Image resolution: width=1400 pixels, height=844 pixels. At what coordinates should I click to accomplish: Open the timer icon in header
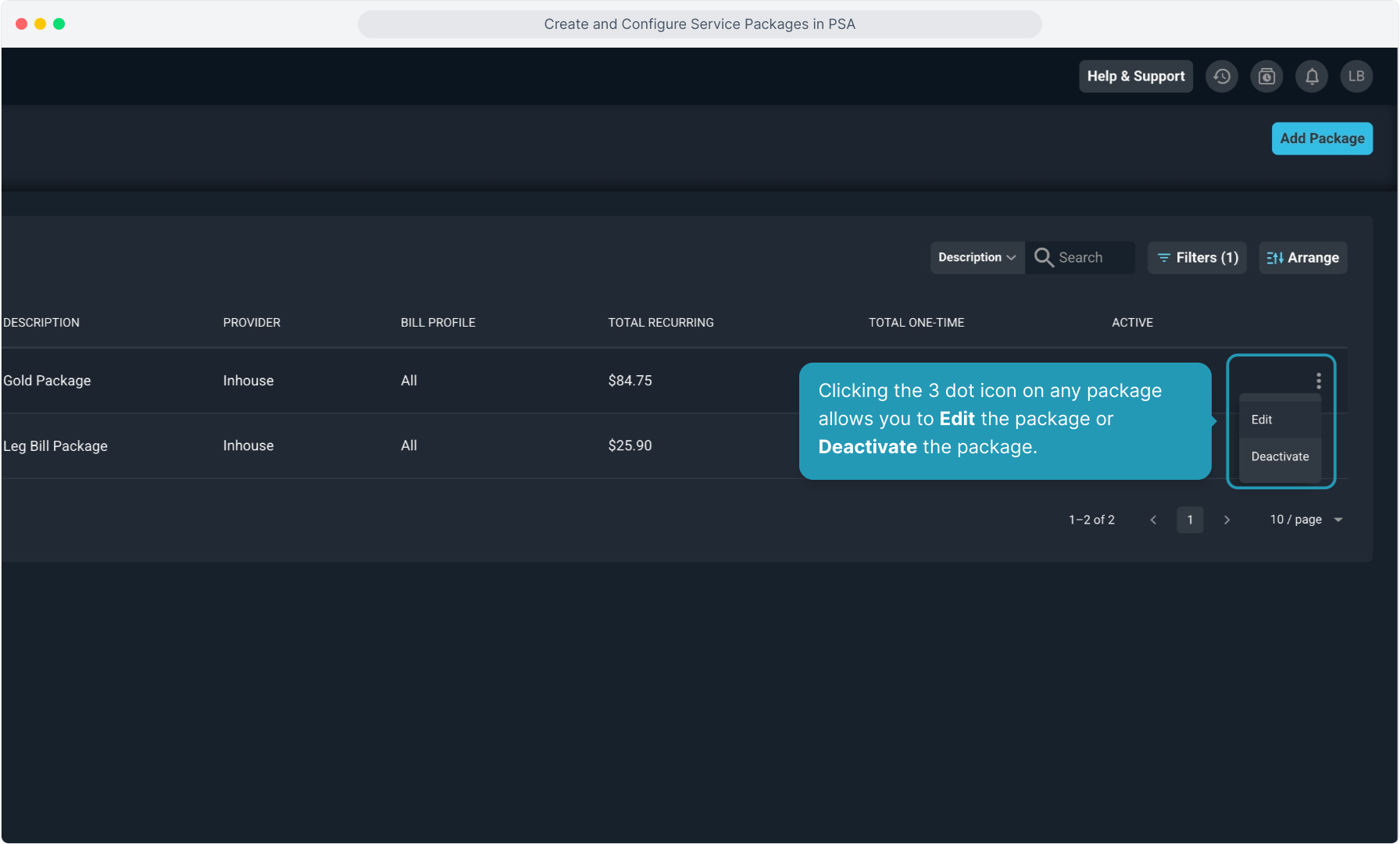click(x=1266, y=77)
